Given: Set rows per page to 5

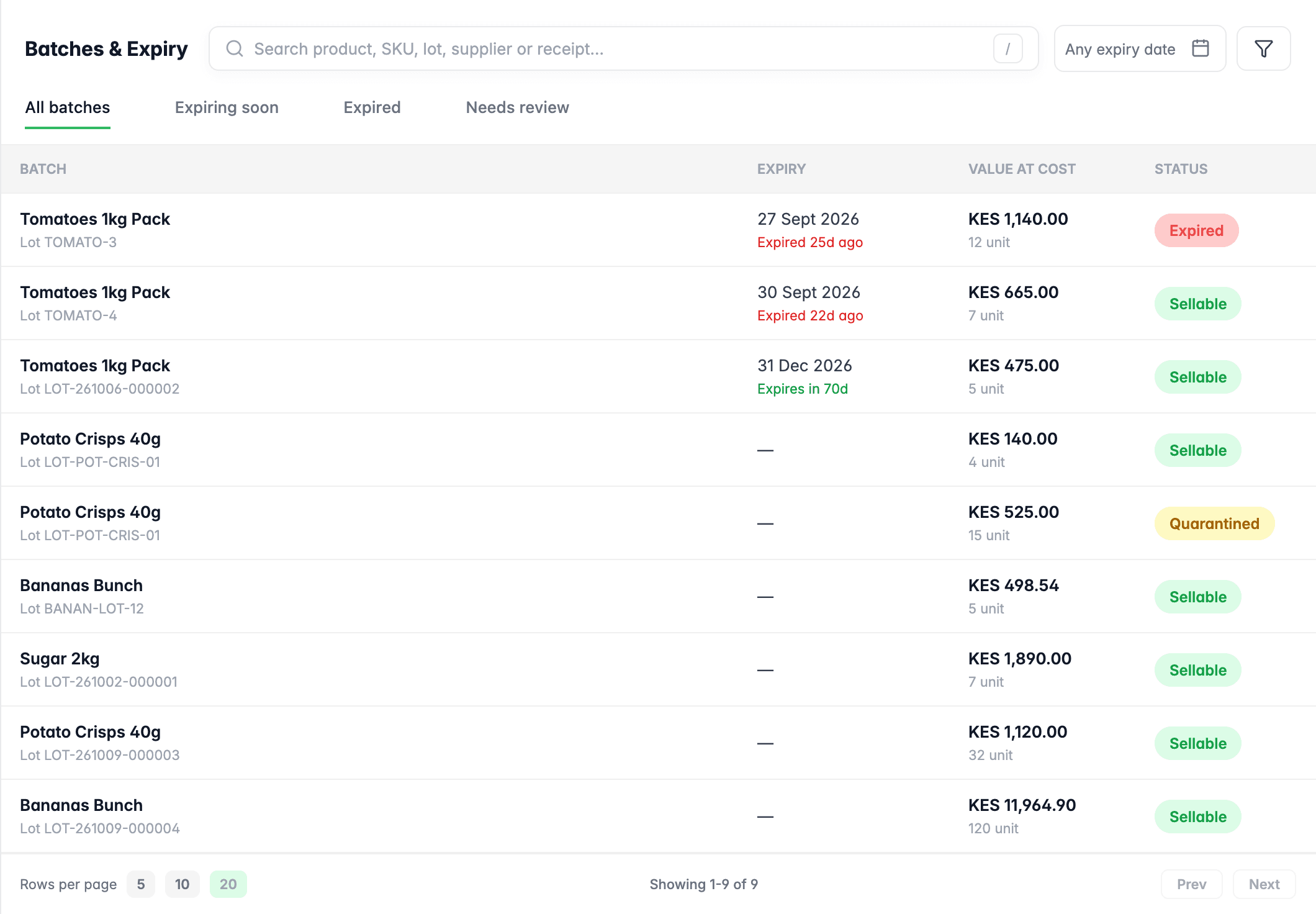Looking at the screenshot, I should (x=141, y=884).
